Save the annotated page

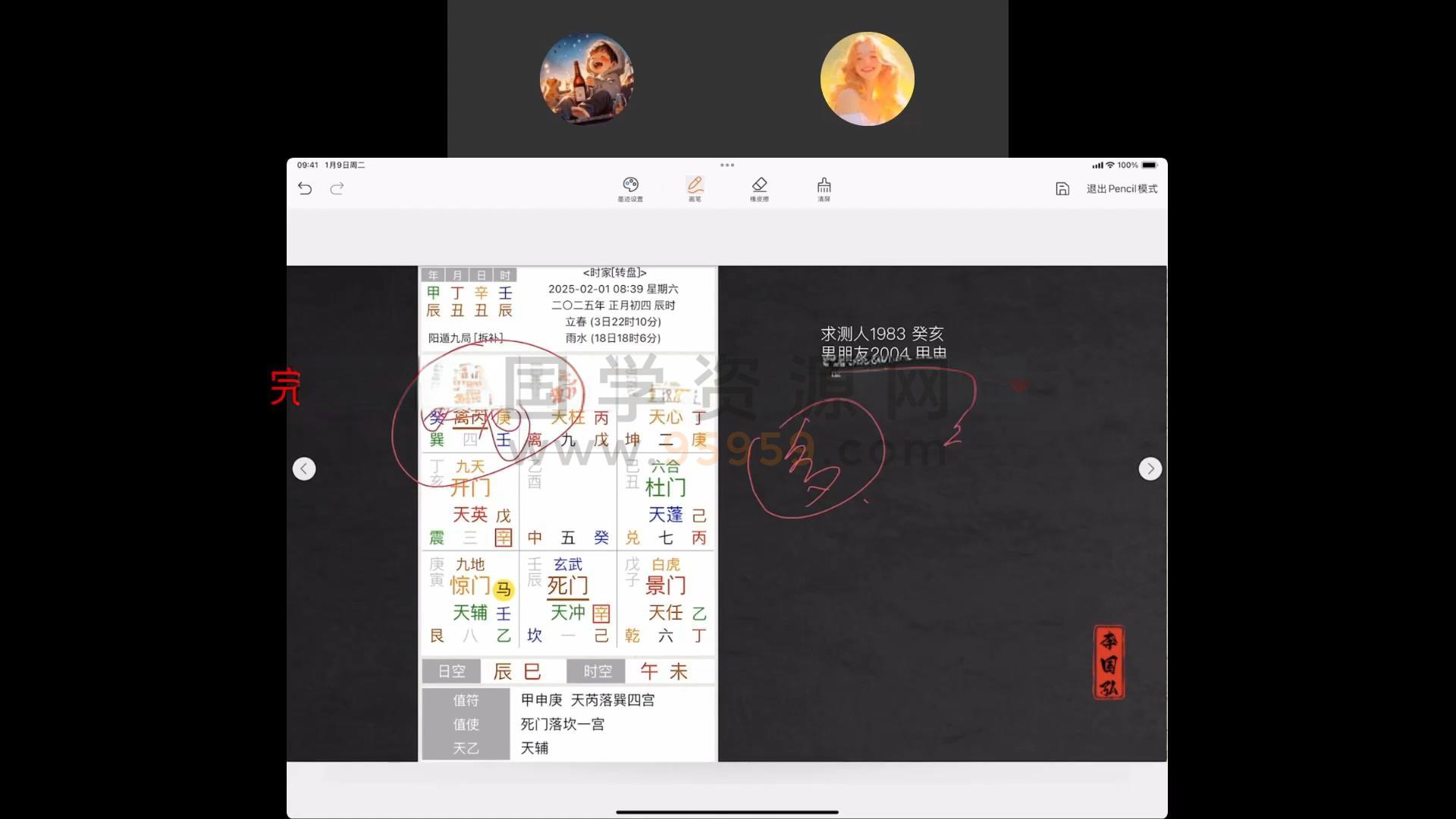[x=1062, y=189]
